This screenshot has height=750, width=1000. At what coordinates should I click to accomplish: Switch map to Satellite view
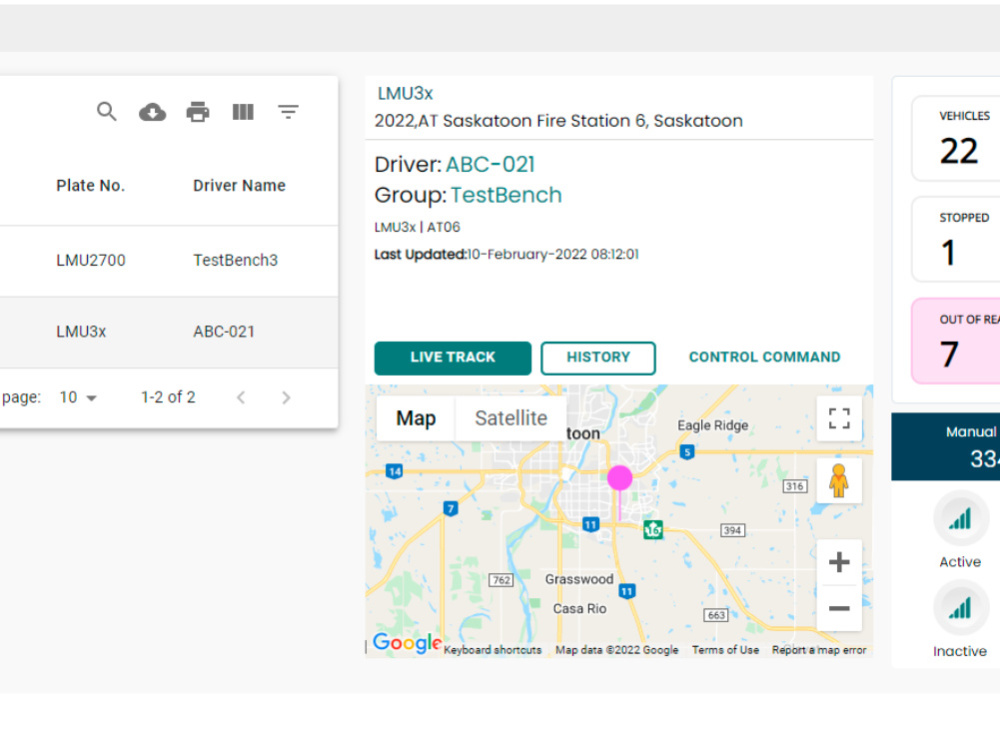(511, 418)
